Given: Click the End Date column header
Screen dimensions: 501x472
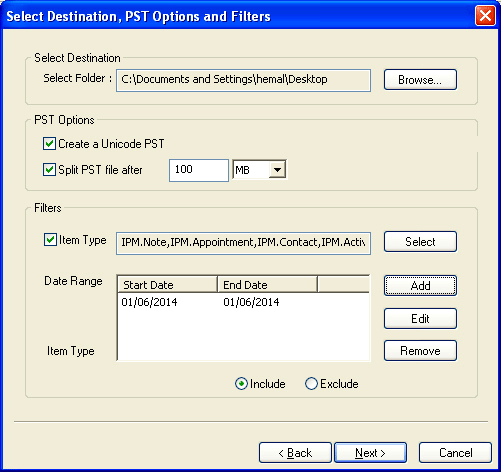Looking at the screenshot, I should 267,285.
